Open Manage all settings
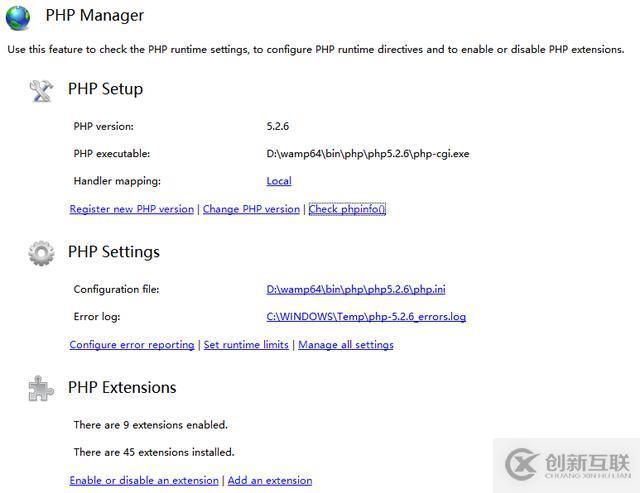Screen dimensions: 640x493 (346, 345)
